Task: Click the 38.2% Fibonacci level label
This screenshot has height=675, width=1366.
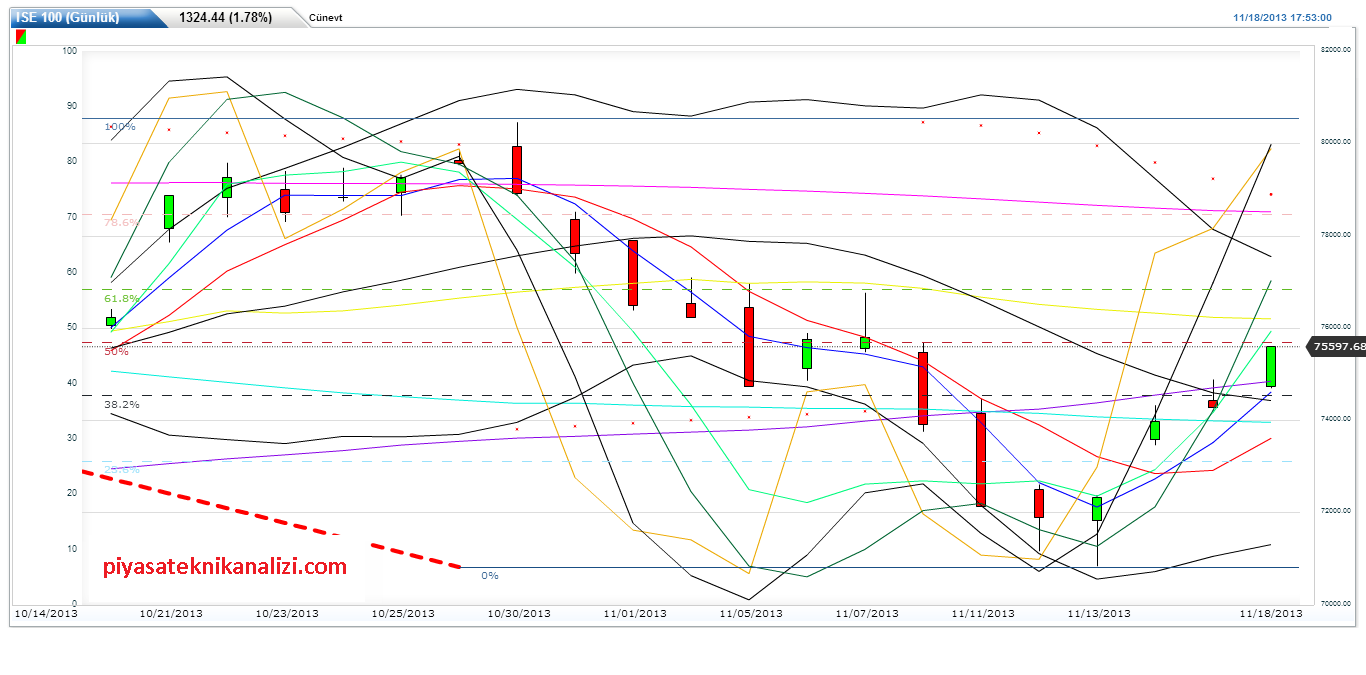Action: point(121,404)
